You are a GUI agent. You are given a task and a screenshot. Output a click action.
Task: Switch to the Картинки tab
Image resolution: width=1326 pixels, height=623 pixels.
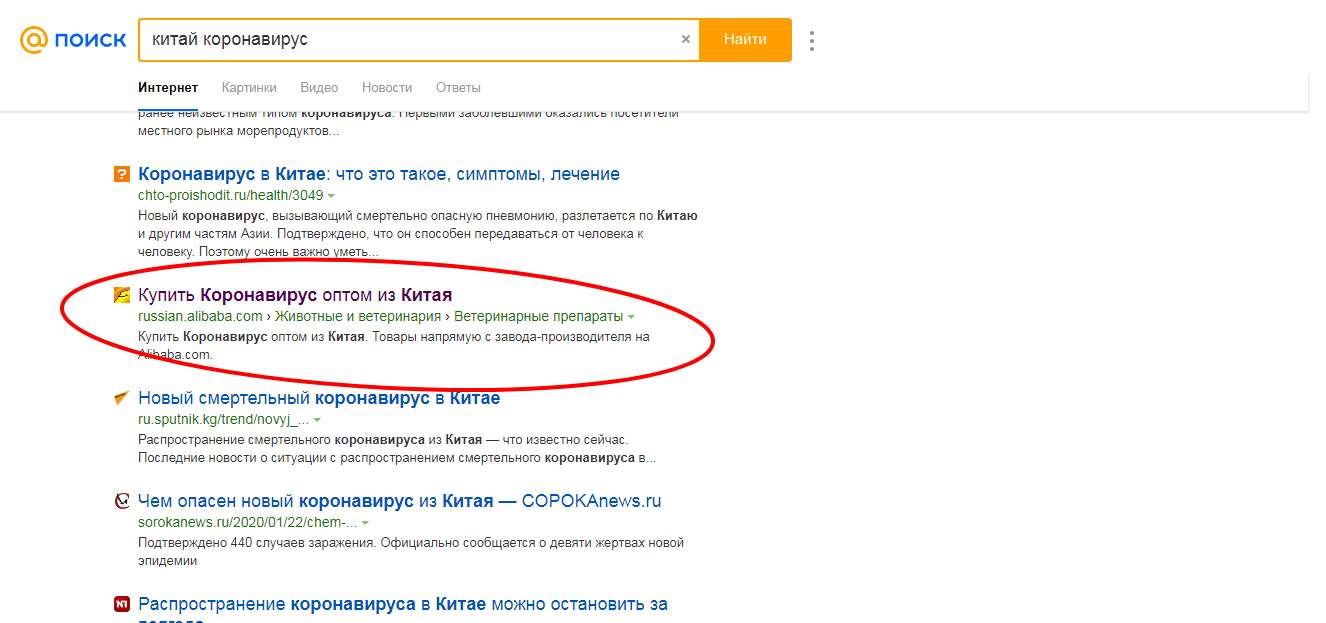pos(249,88)
